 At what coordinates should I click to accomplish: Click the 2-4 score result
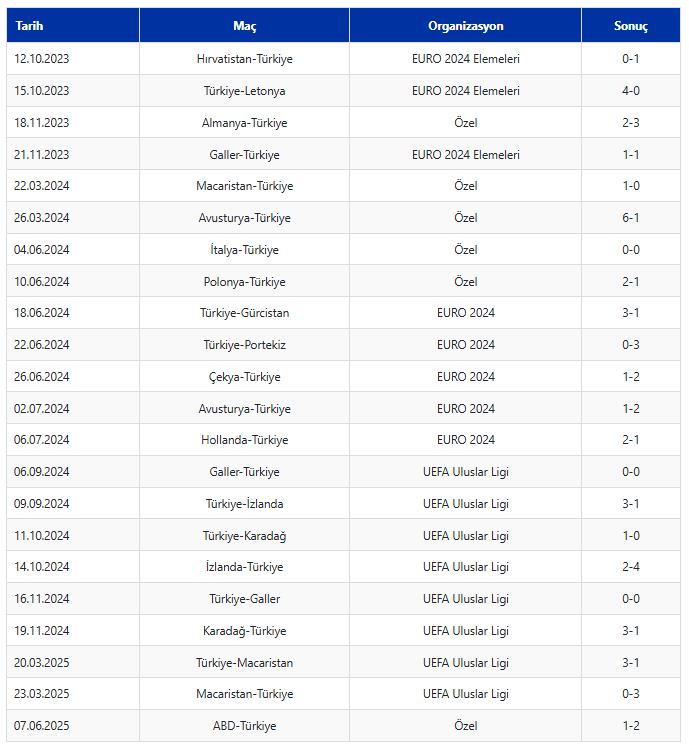[x=630, y=567]
